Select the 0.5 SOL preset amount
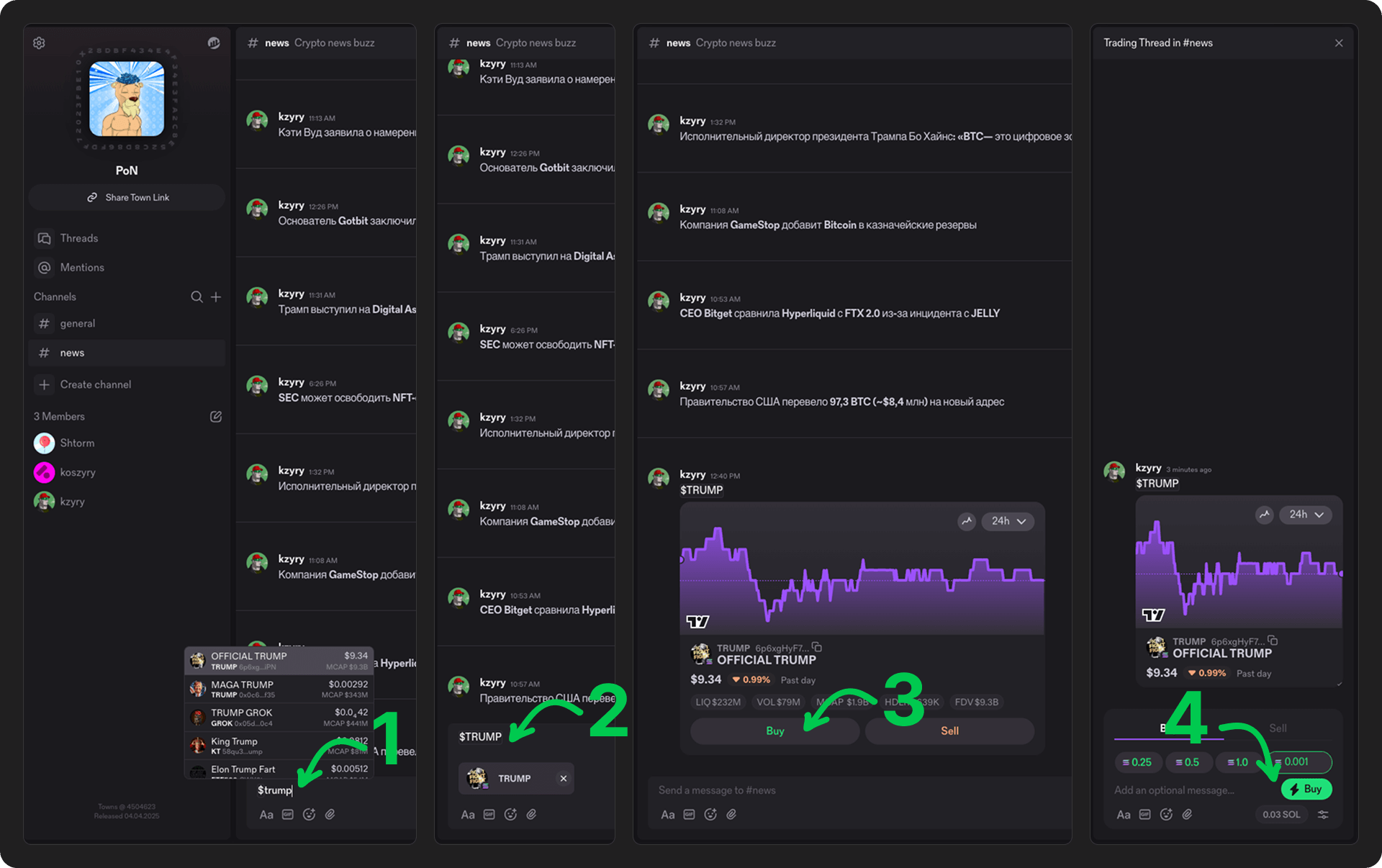Viewport: 1382px width, 868px height. pyautogui.click(x=1188, y=762)
